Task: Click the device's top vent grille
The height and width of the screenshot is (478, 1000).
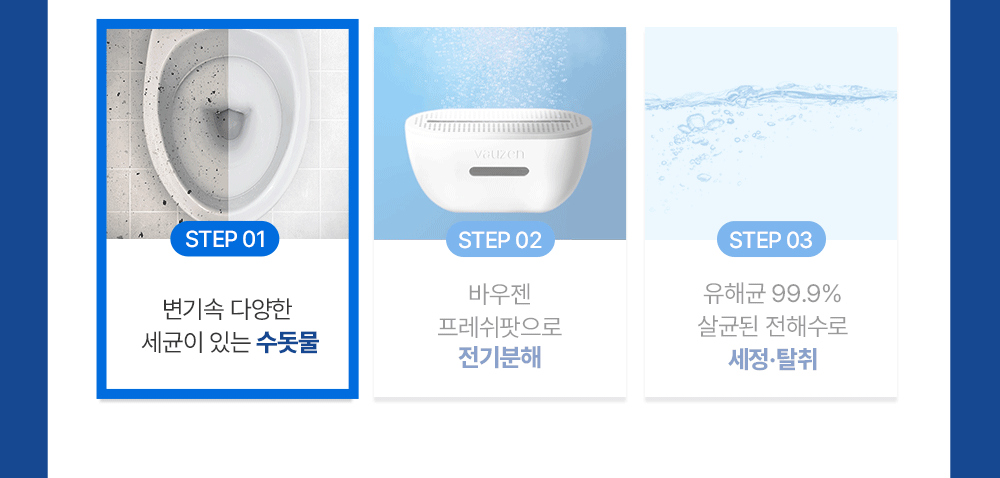Action: (x=499, y=121)
